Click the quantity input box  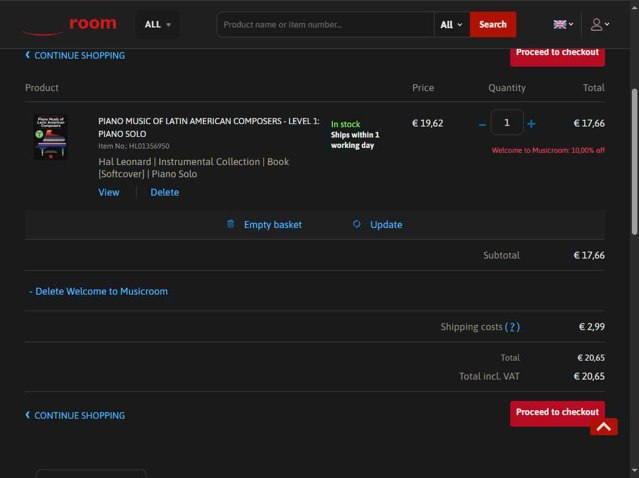point(507,122)
